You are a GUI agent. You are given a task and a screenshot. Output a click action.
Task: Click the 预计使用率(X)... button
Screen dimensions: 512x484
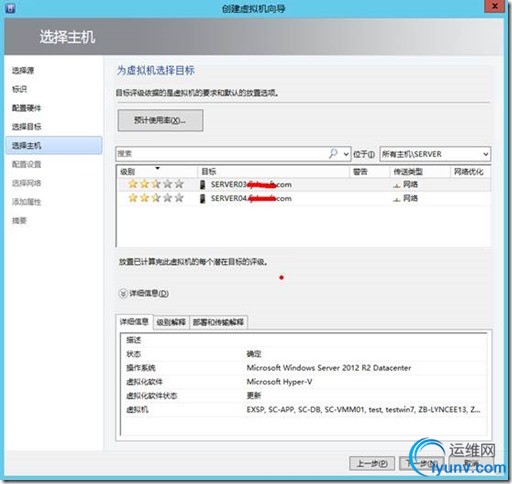[x=160, y=120]
